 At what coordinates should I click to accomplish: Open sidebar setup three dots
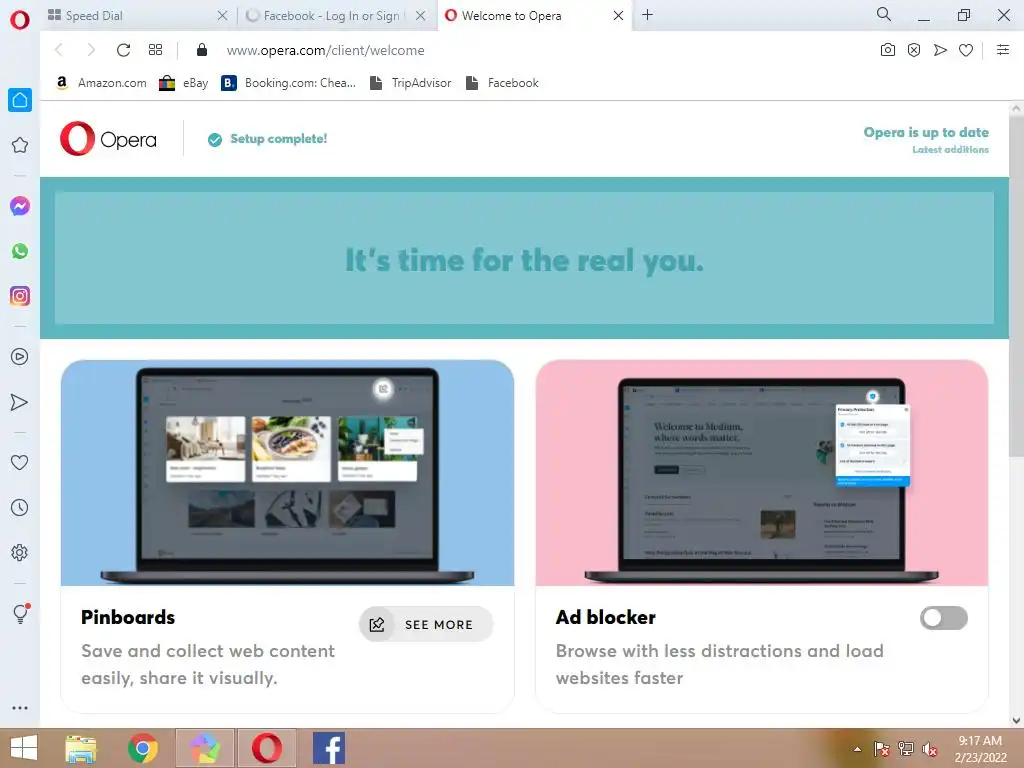pos(20,708)
